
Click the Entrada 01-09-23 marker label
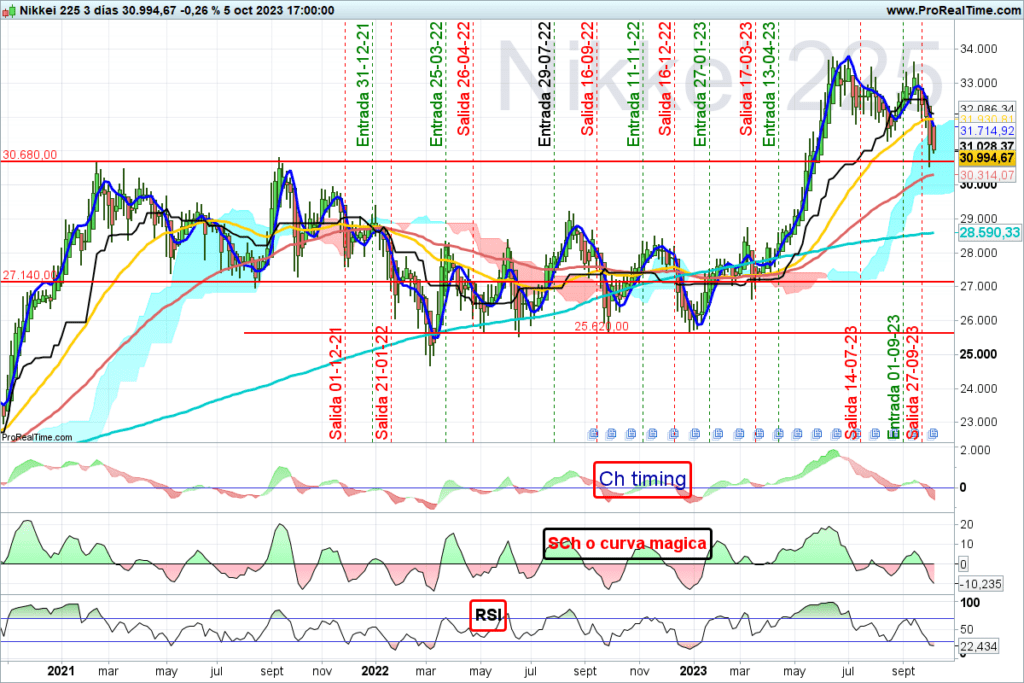tap(894, 377)
